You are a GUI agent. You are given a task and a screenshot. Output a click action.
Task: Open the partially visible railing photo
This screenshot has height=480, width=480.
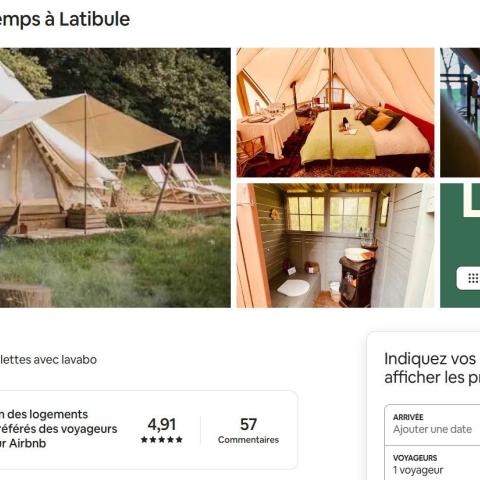click(x=460, y=112)
